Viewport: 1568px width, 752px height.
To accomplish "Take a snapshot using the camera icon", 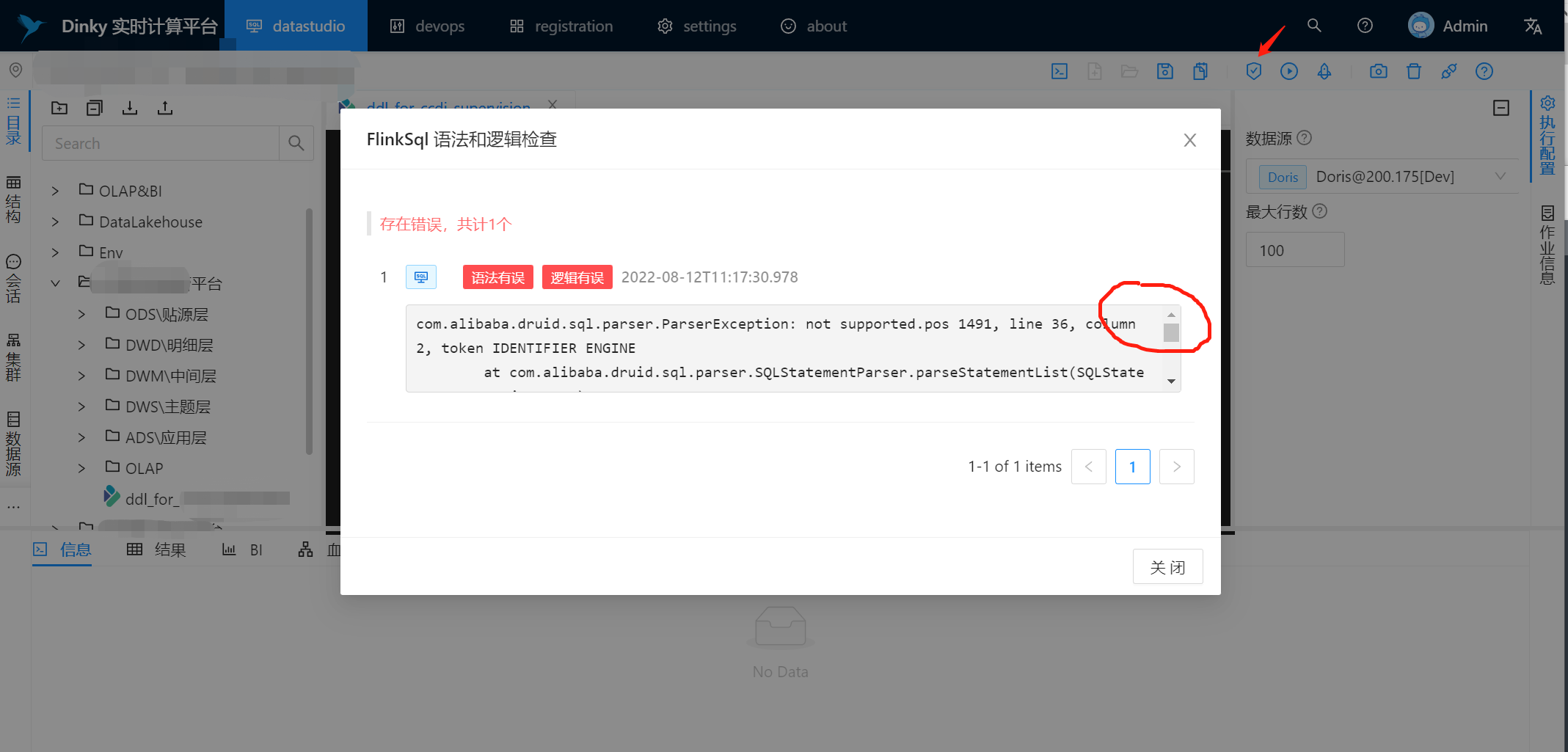I will click(1378, 71).
